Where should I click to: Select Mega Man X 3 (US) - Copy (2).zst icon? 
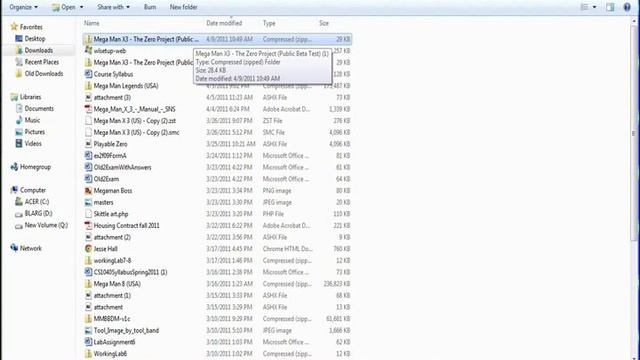[88, 120]
